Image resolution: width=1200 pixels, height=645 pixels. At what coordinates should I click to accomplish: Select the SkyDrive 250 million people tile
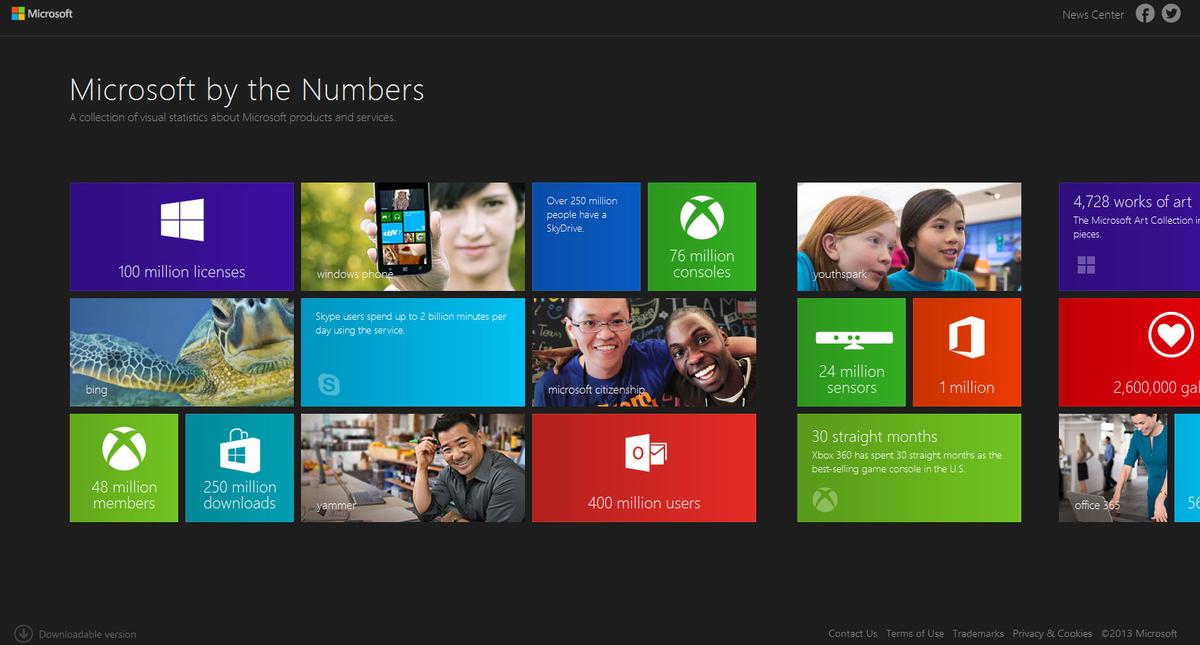586,236
